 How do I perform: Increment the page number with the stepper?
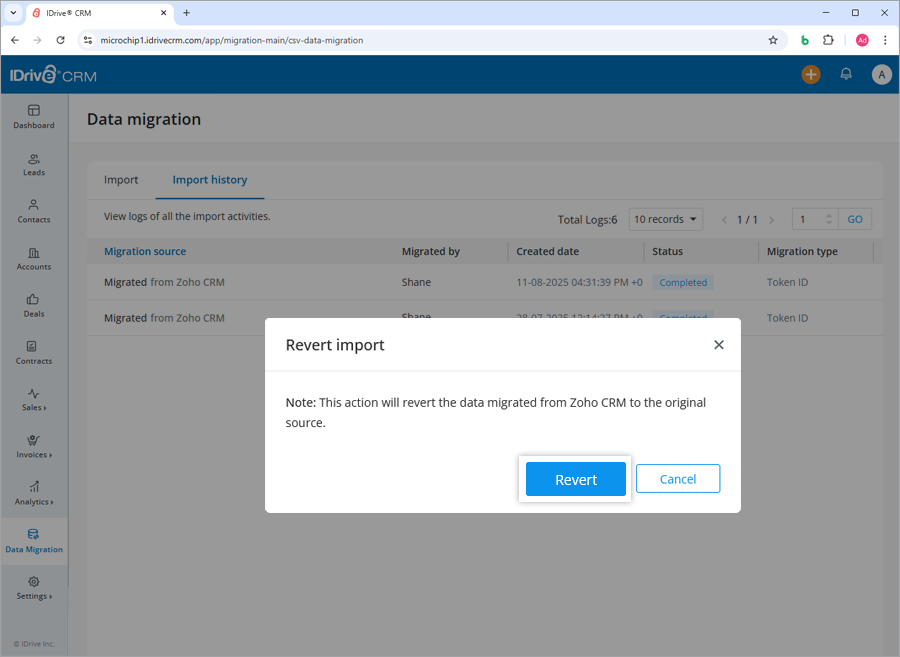829,214
